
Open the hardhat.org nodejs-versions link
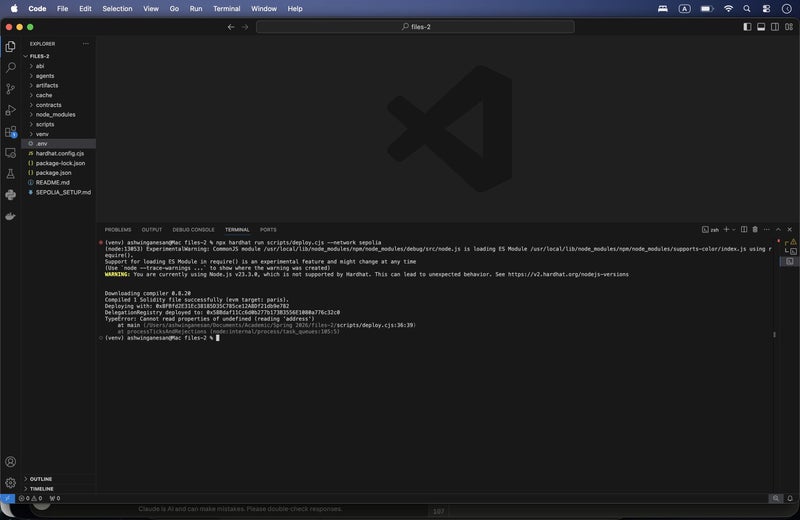coord(568,275)
